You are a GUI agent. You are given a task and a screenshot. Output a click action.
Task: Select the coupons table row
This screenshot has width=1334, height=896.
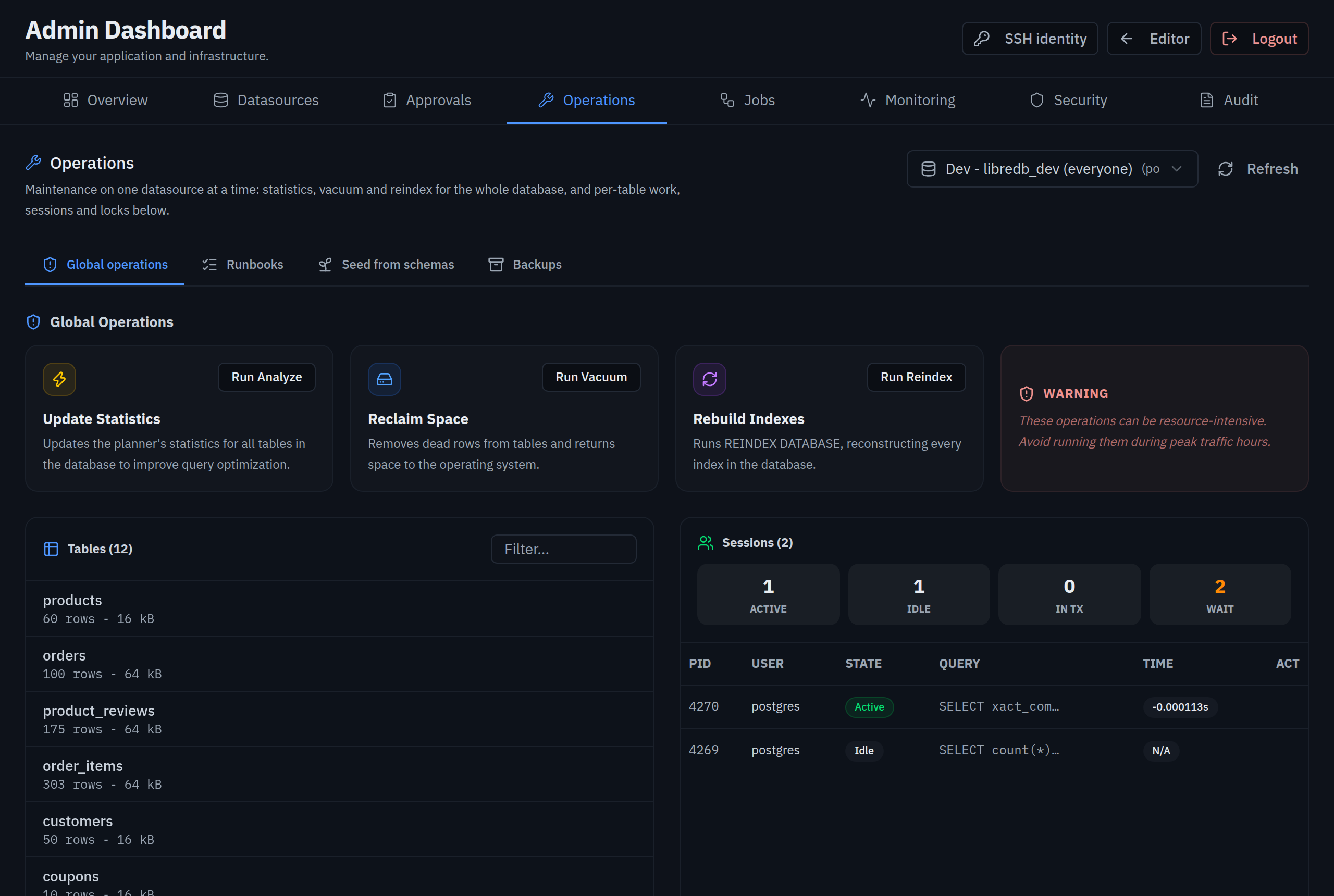pyautogui.click(x=340, y=877)
